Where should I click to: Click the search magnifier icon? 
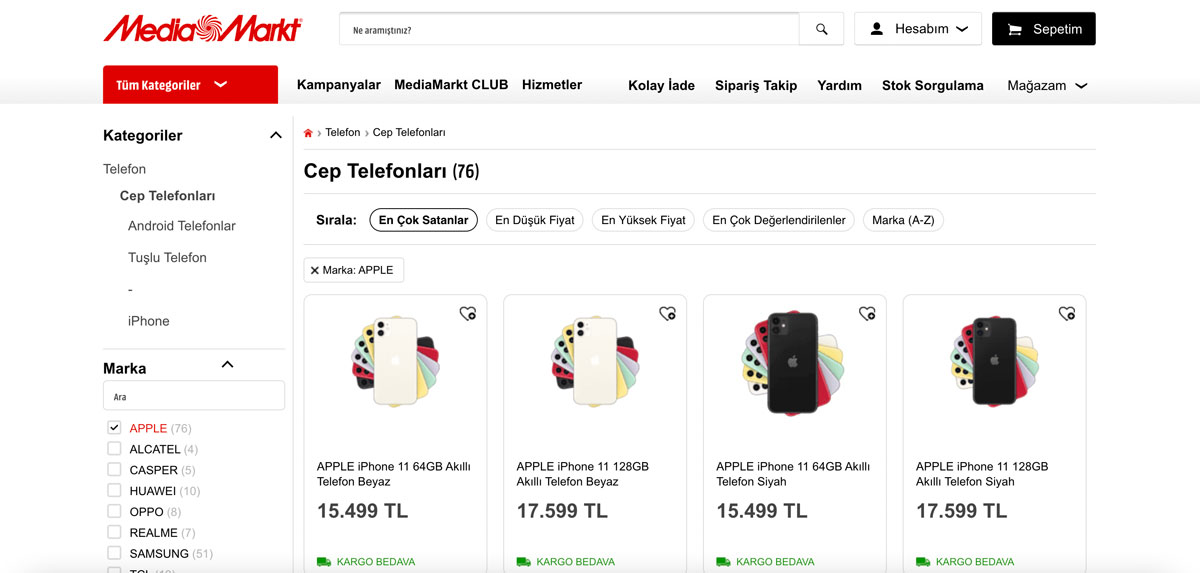click(821, 29)
